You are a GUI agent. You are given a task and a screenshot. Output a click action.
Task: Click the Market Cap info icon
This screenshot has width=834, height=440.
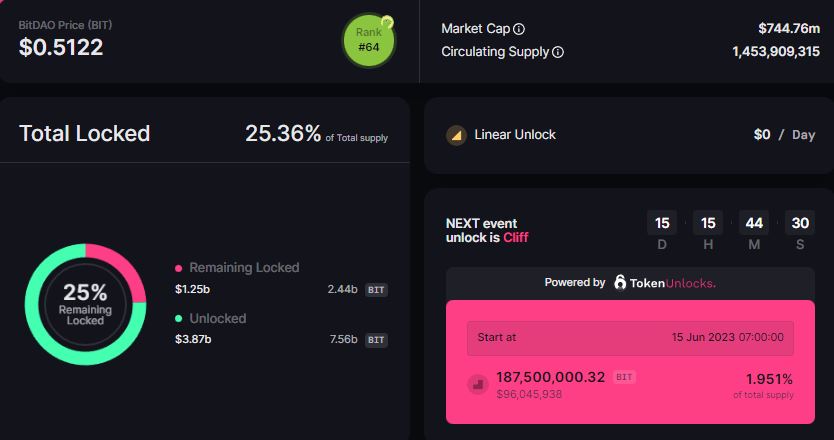click(x=519, y=29)
